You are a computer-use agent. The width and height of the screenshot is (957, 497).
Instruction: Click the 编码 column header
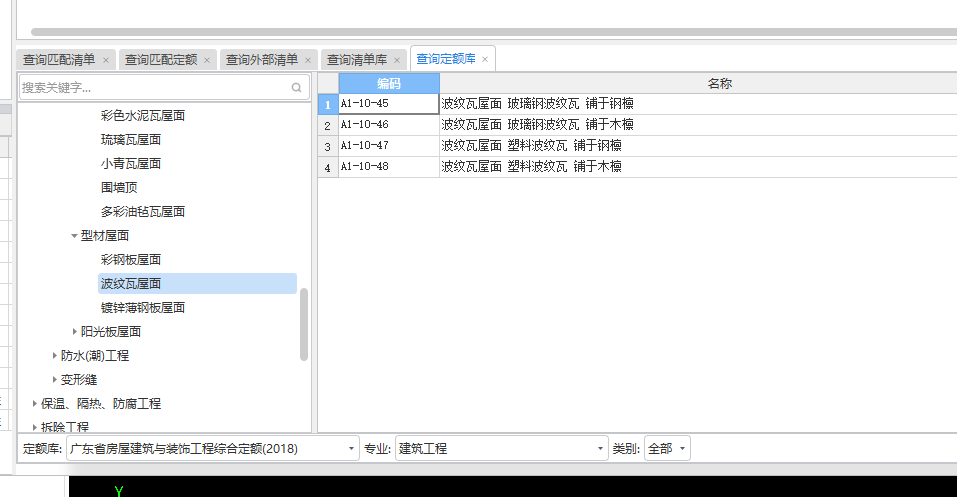pyautogui.click(x=389, y=84)
